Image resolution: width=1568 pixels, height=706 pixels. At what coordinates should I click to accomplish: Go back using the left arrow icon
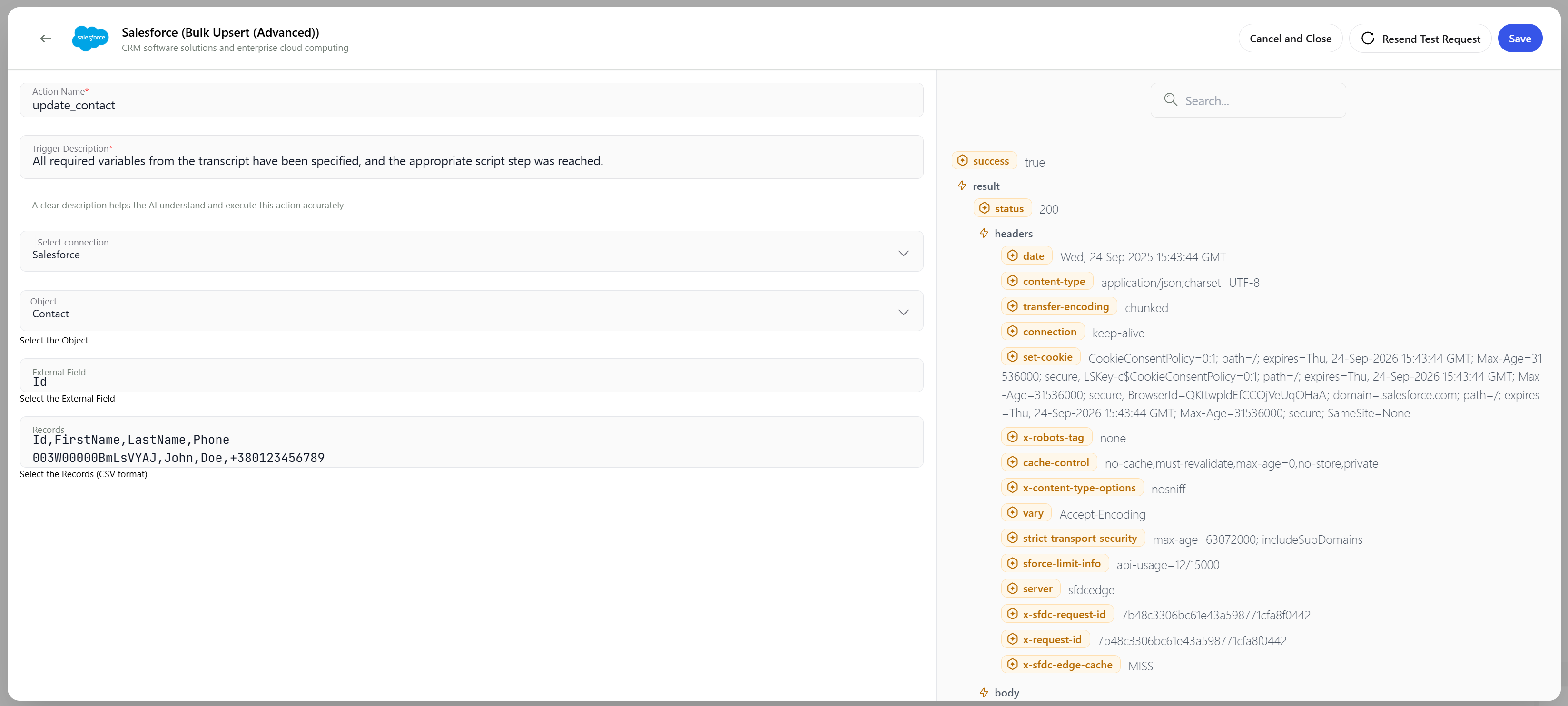coord(46,39)
